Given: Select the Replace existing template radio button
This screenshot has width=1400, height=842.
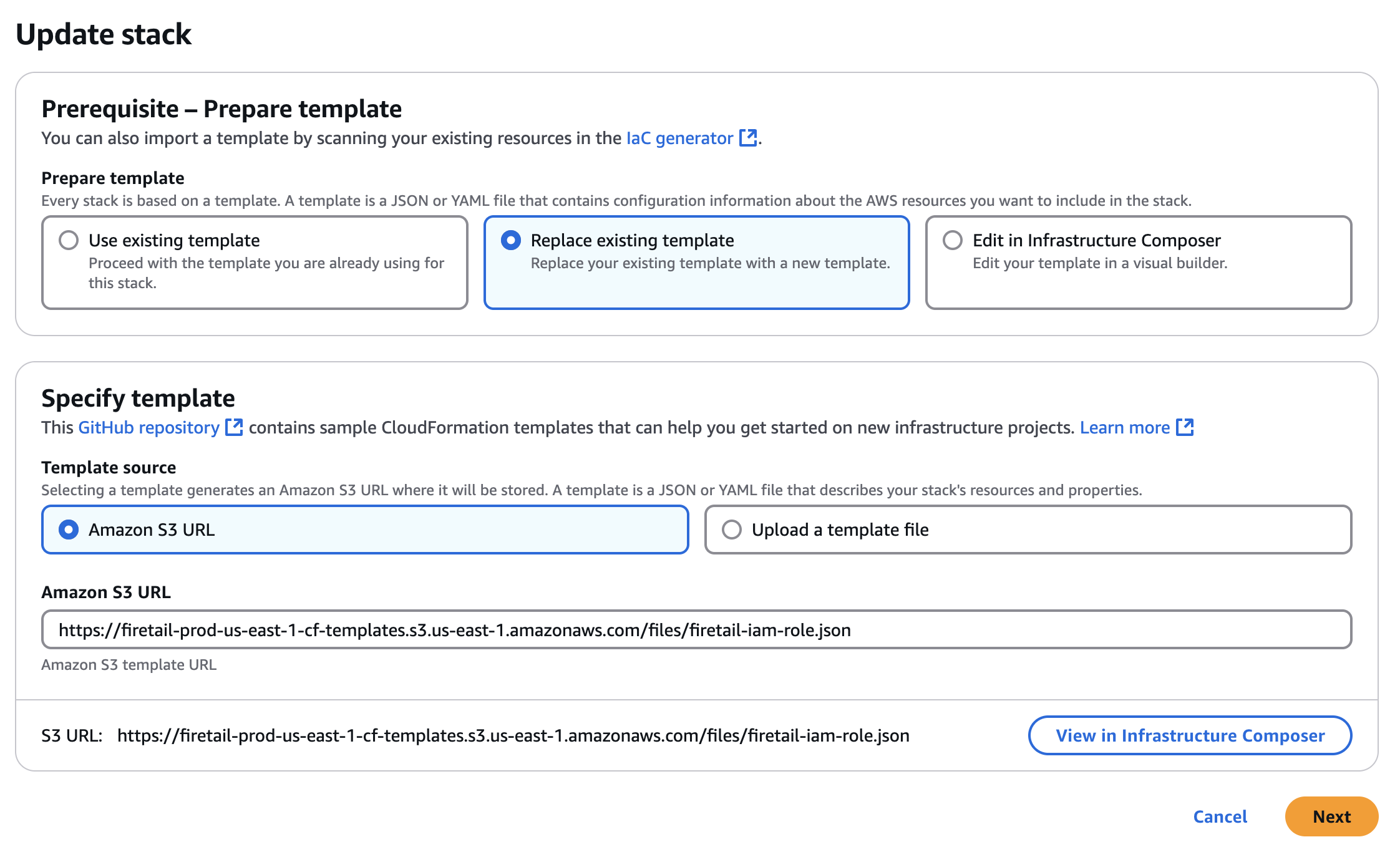Looking at the screenshot, I should coord(511,240).
